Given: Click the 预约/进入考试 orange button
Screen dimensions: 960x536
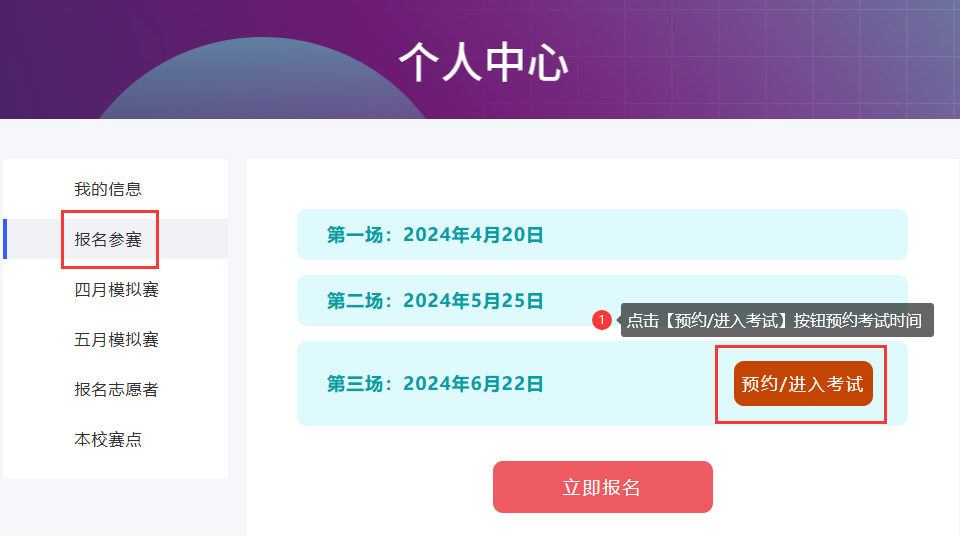Looking at the screenshot, I should (803, 383).
